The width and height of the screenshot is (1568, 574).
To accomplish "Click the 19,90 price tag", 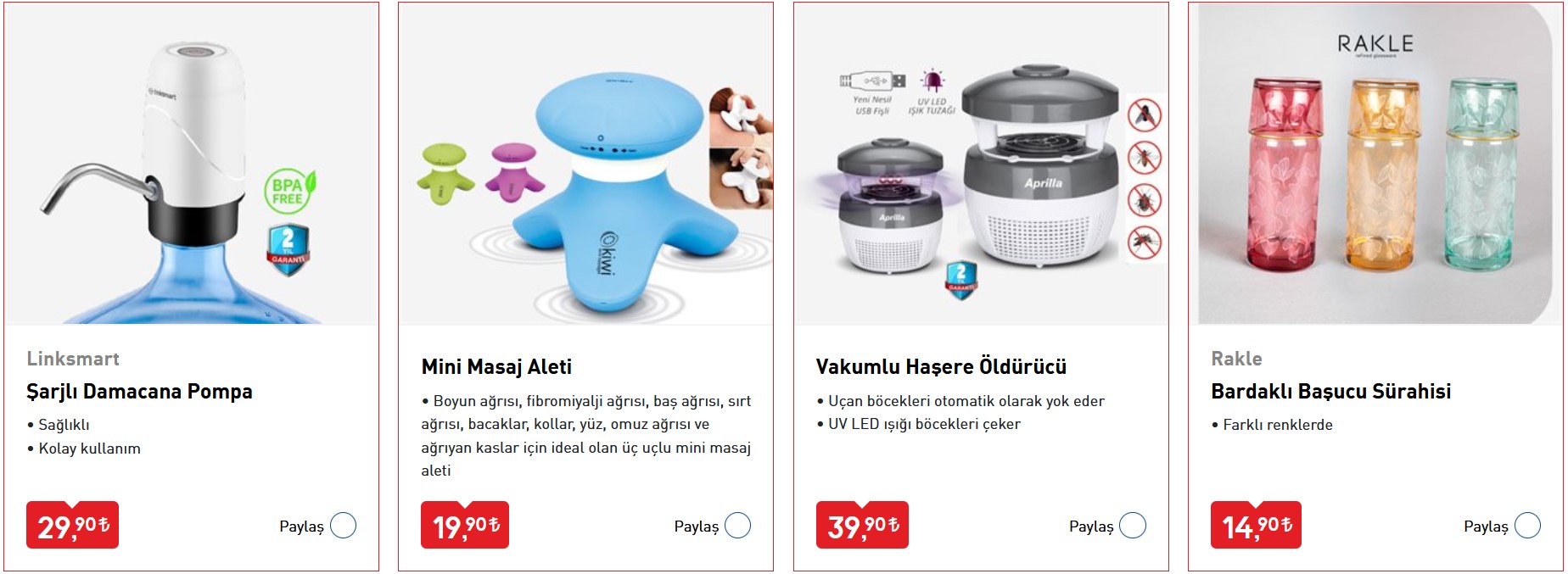I will [x=465, y=526].
